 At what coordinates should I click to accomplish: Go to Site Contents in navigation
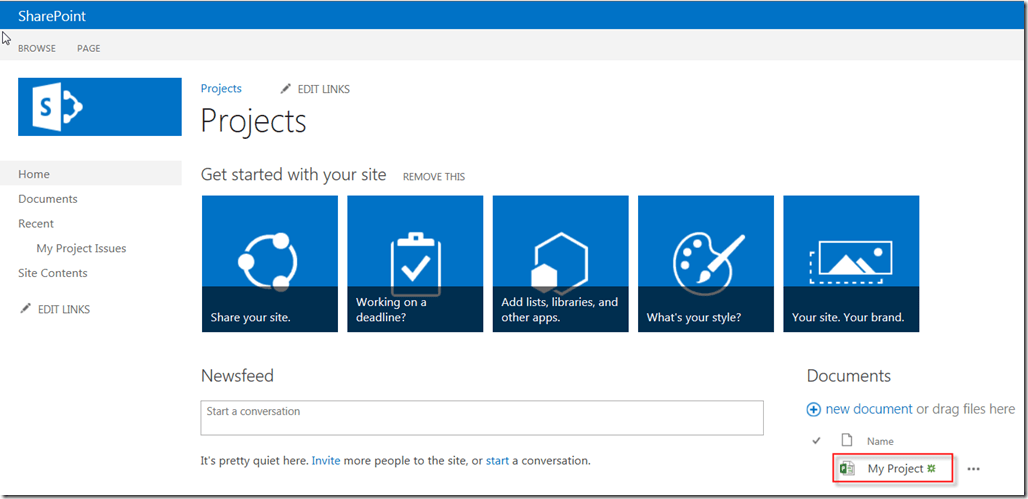pos(53,273)
